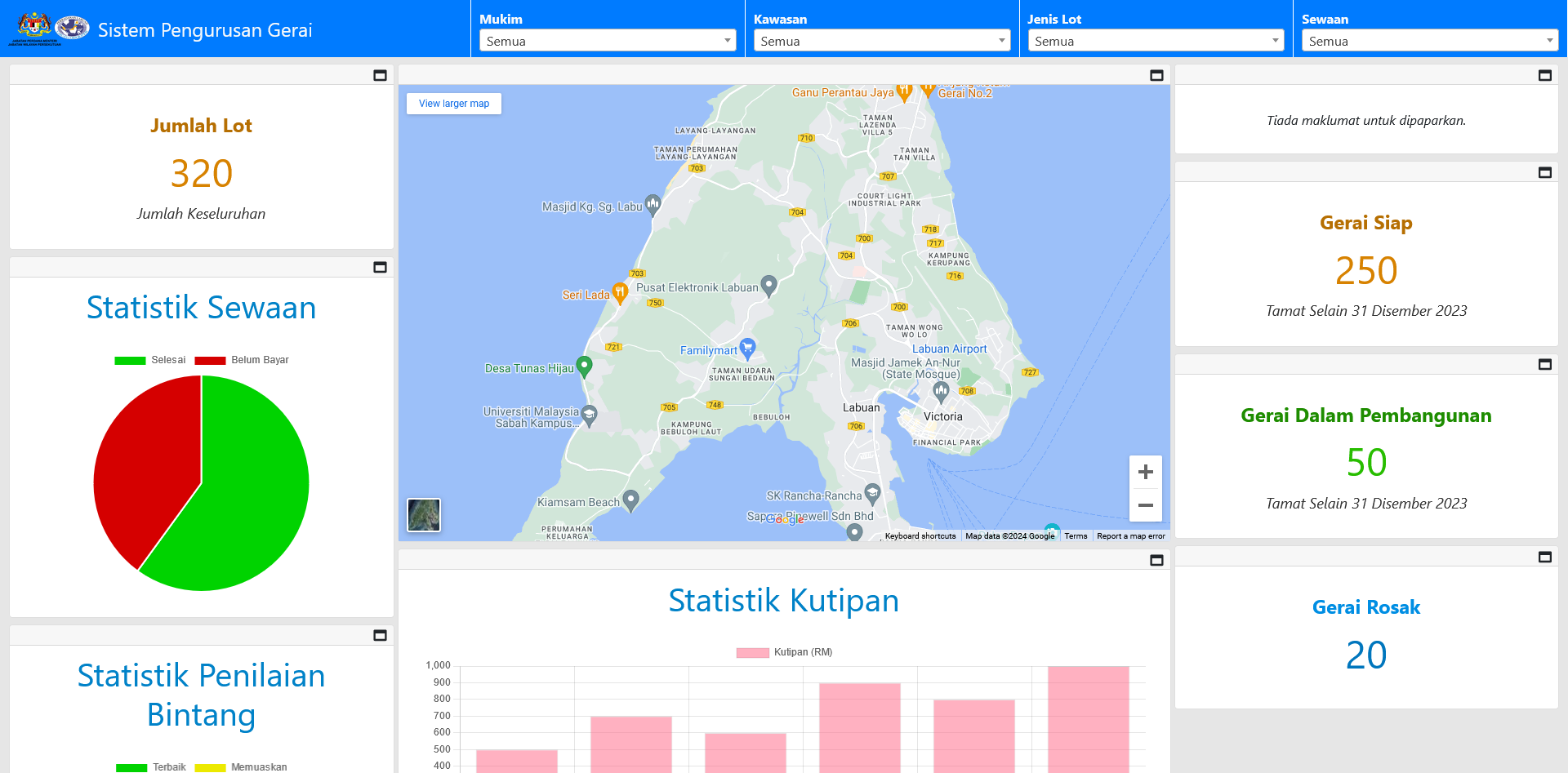
Task: Collapse the map panel
Action: (x=1156, y=75)
